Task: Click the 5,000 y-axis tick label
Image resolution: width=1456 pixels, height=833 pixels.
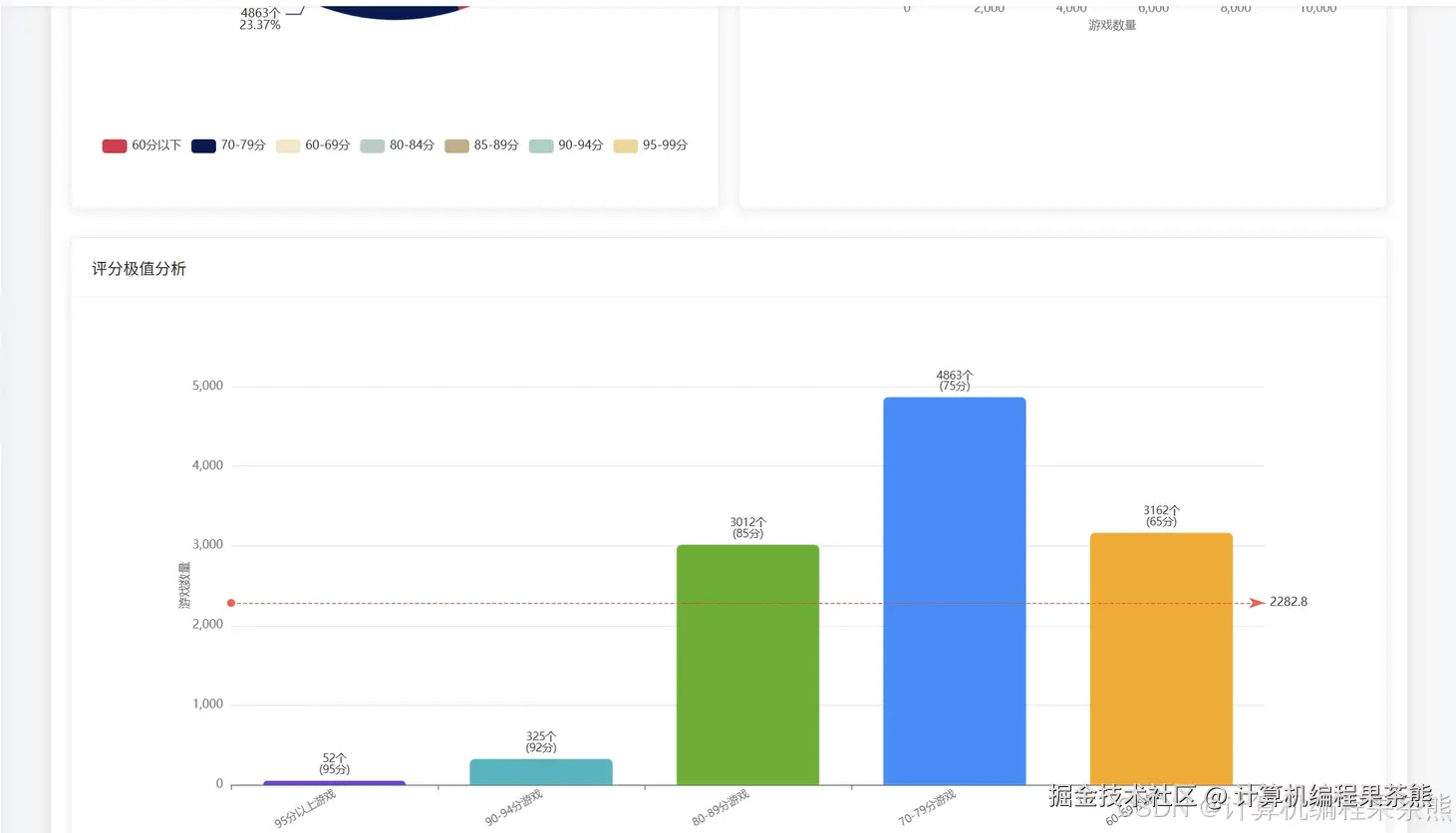Action: [207, 386]
